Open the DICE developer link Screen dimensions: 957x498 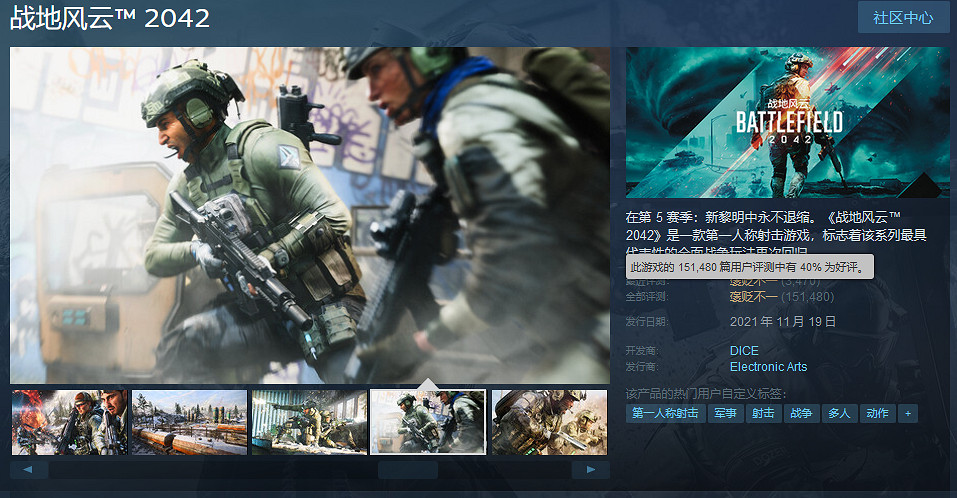coord(744,351)
